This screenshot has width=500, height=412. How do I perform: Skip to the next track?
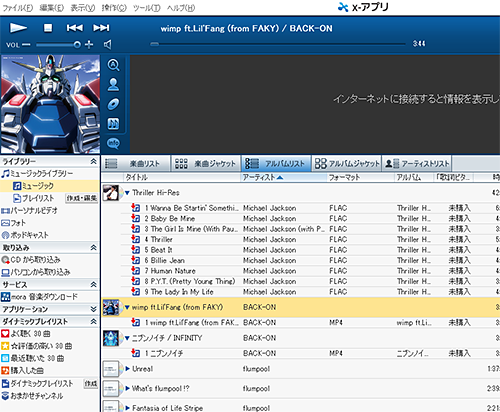tap(101, 28)
